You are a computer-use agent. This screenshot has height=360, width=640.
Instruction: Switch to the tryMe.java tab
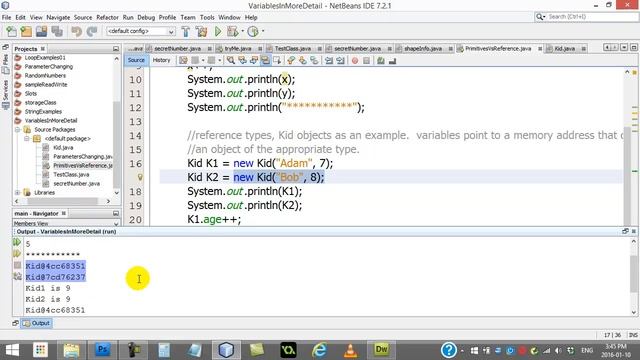(238, 49)
